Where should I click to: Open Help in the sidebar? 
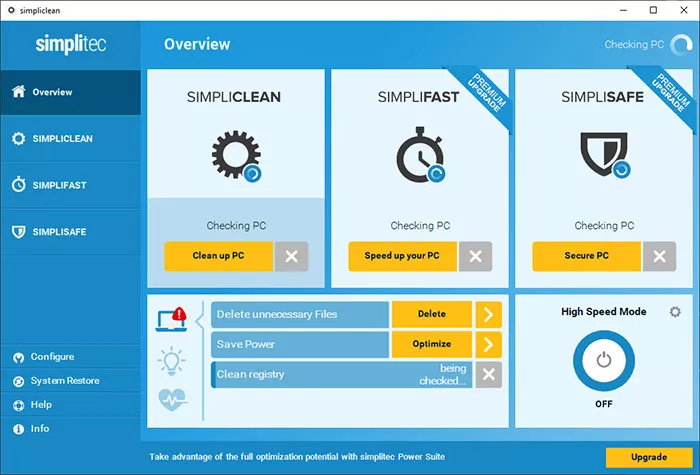71,405
